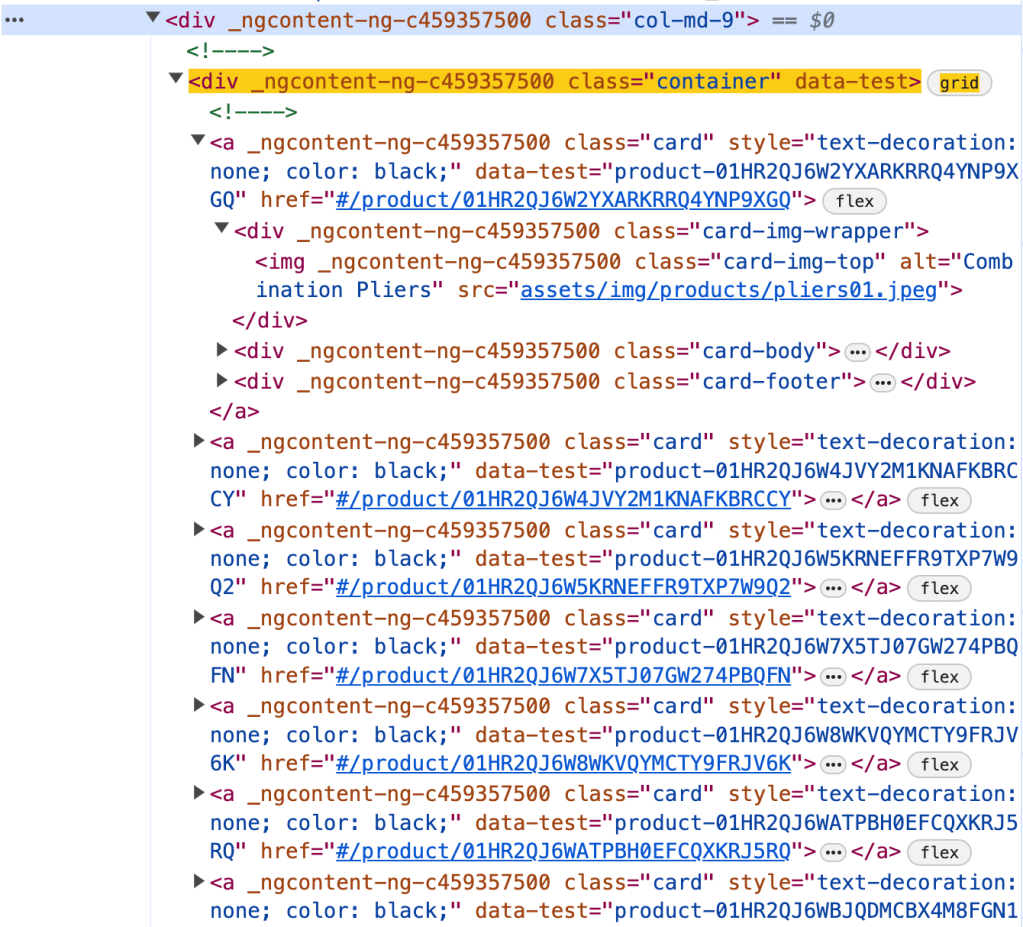Open href link for product ending PBQFN
This screenshot has width=1023, height=927.
click(563, 676)
